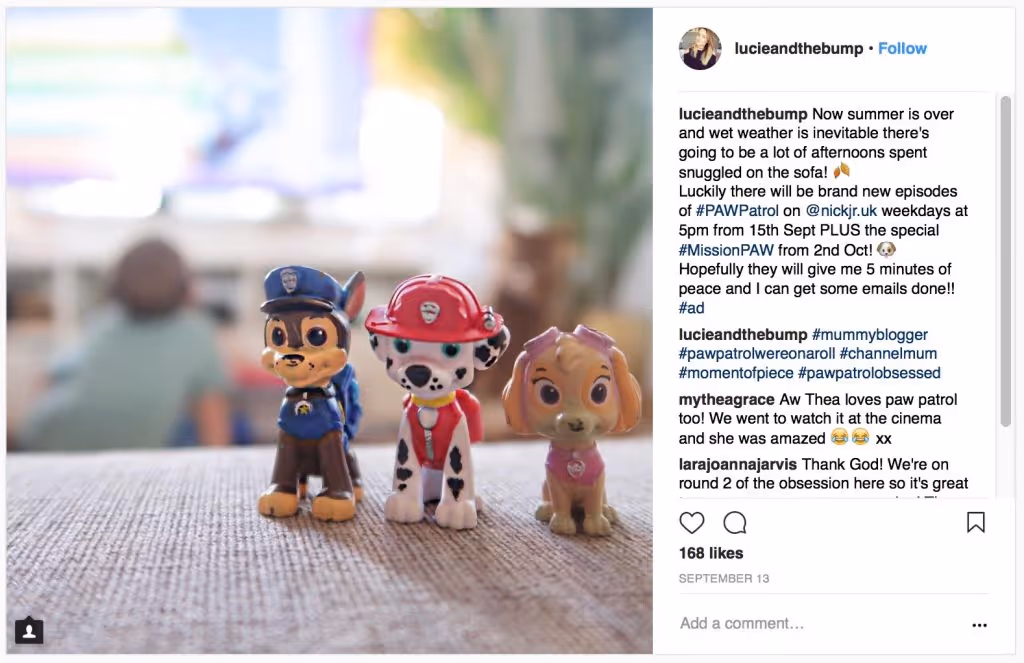Viewport: 1024px width, 663px height.
Task: Open comments with the speech bubble icon
Action: (x=735, y=523)
